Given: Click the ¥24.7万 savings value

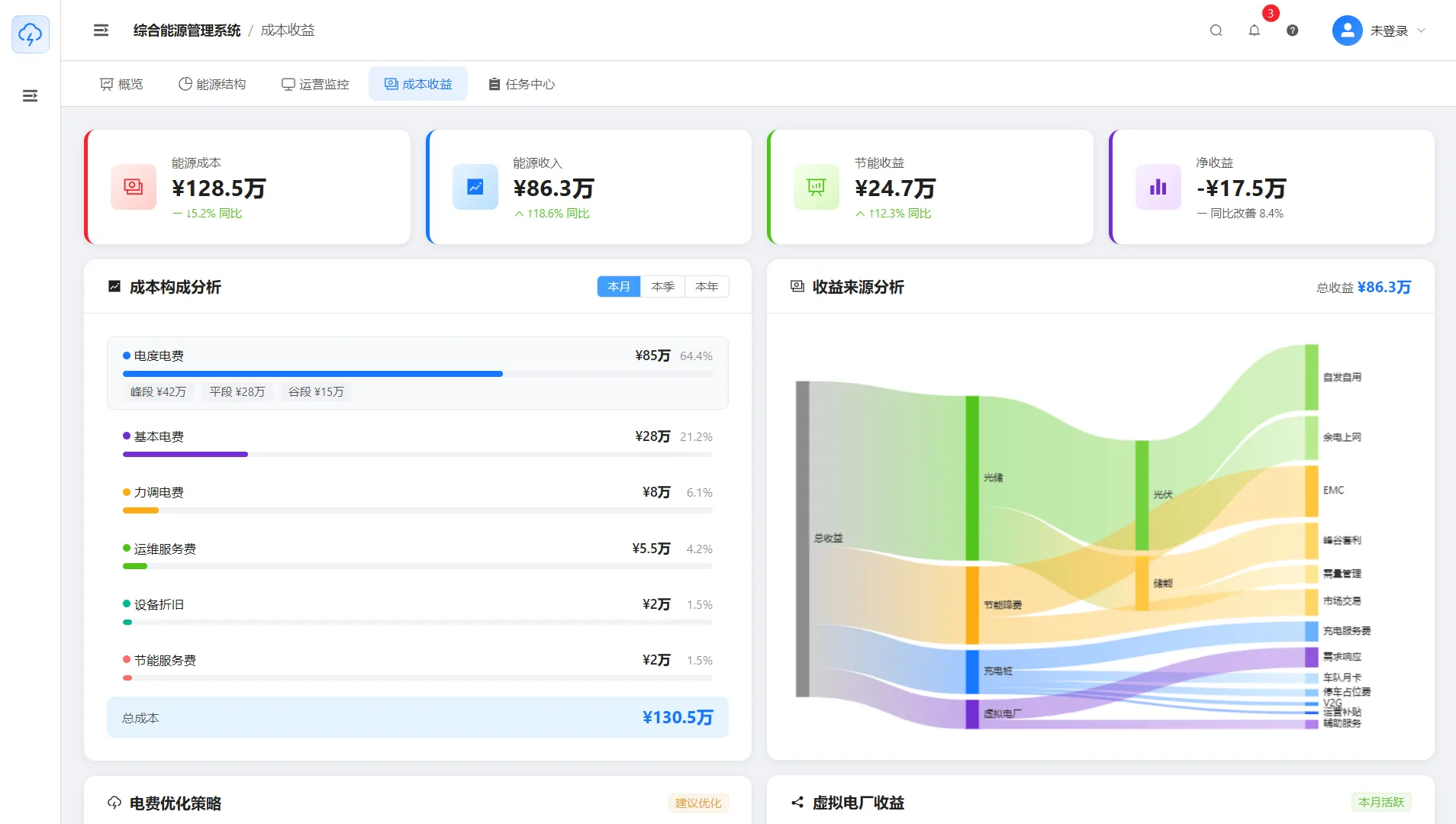Looking at the screenshot, I should point(895,188).
